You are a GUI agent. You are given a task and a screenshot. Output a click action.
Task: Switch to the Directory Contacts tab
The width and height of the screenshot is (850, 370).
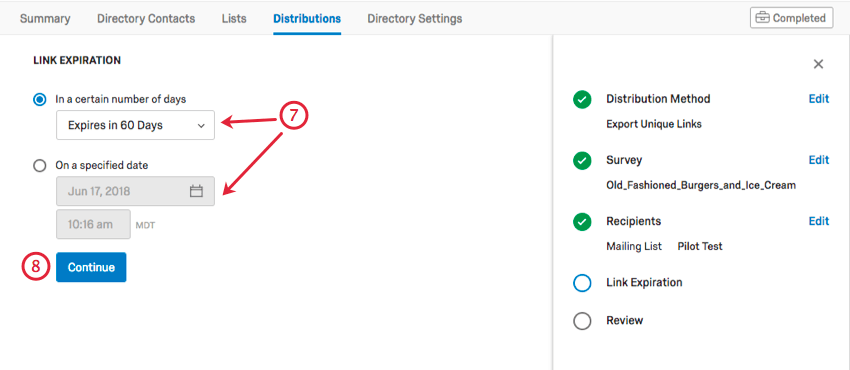pos(146,18)
